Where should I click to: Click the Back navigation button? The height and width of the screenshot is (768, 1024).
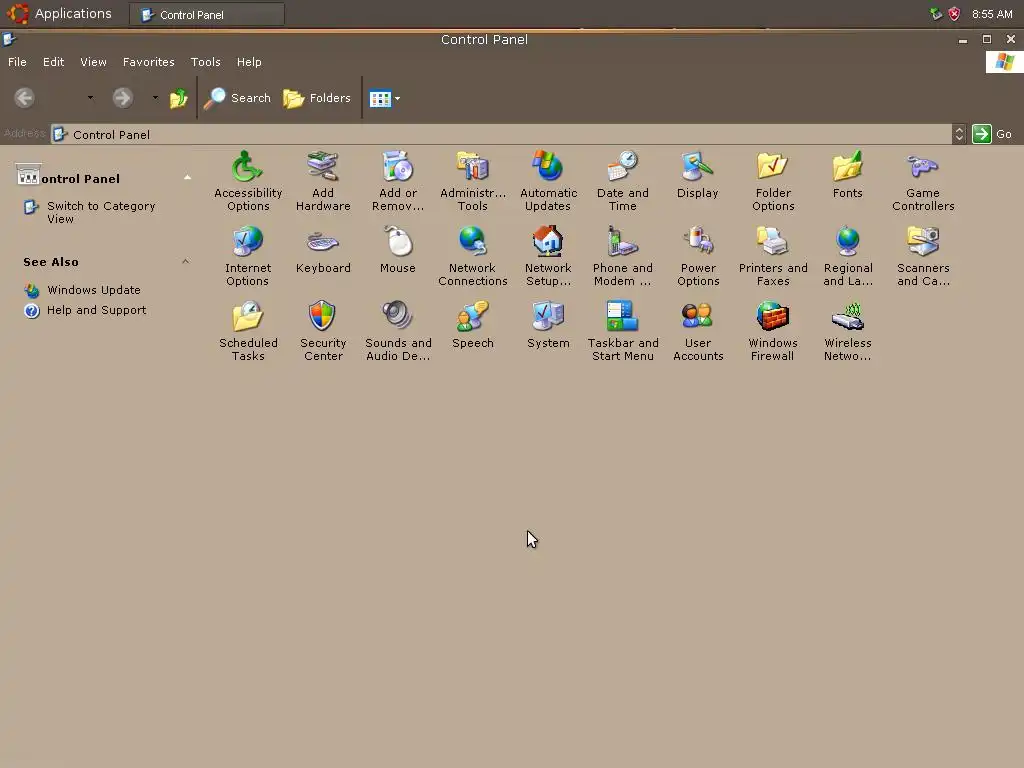tap(25, 98)
